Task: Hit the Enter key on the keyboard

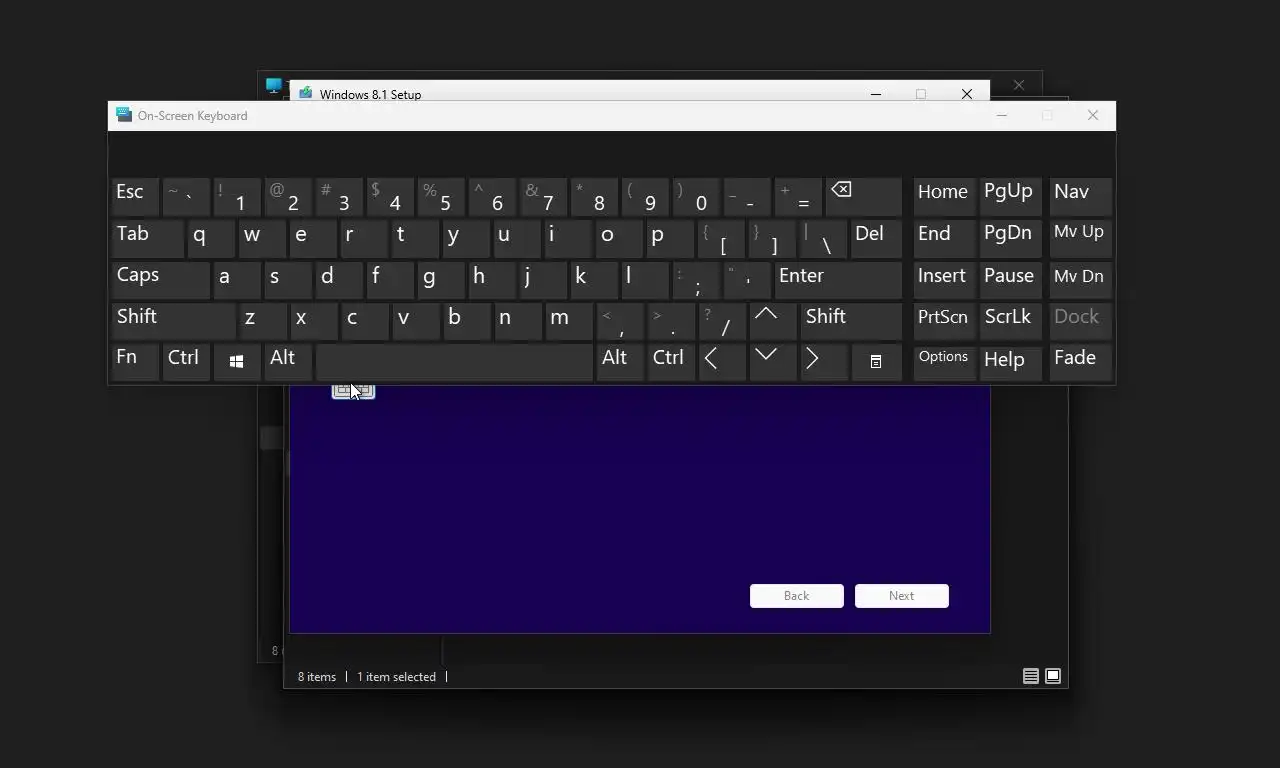Action: (838, 279)
